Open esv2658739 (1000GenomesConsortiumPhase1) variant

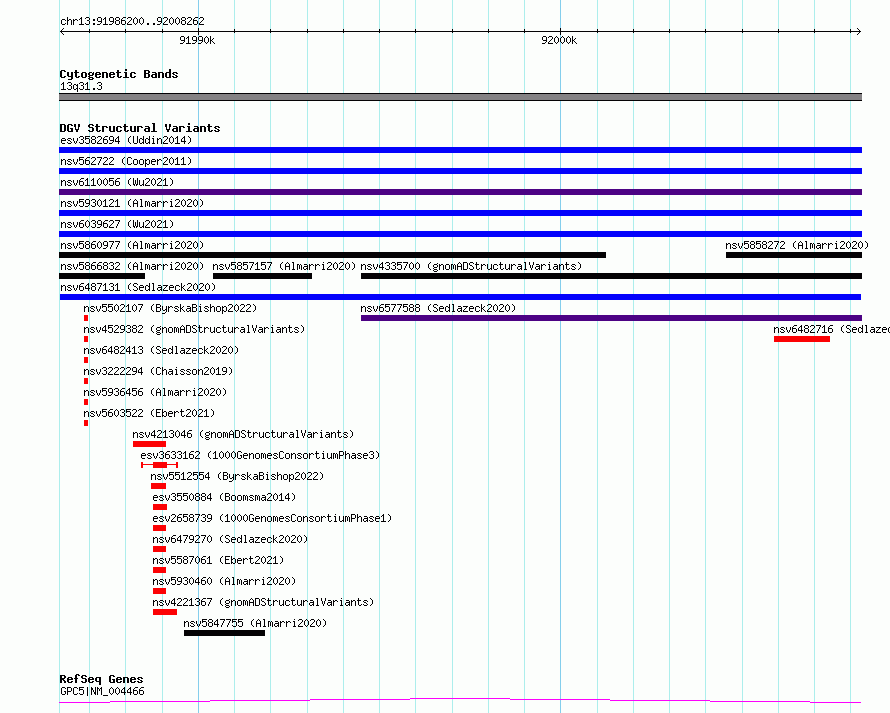[x=272, y=518]
